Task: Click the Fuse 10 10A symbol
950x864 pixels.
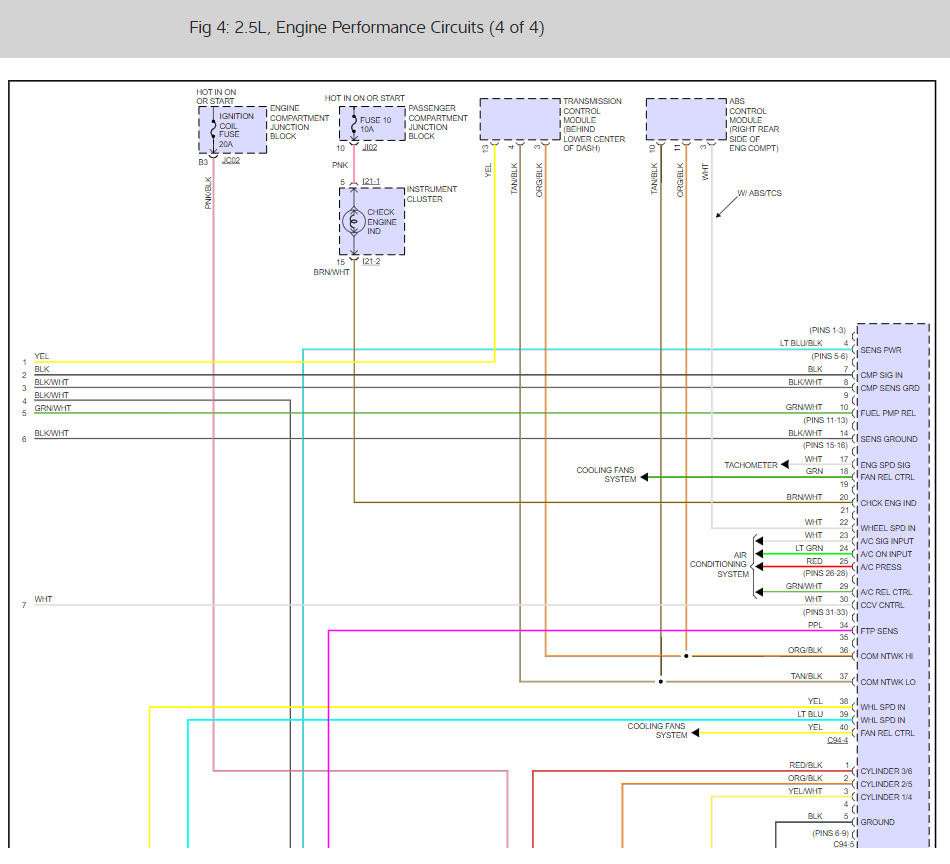Action: (x=354, y=124)
